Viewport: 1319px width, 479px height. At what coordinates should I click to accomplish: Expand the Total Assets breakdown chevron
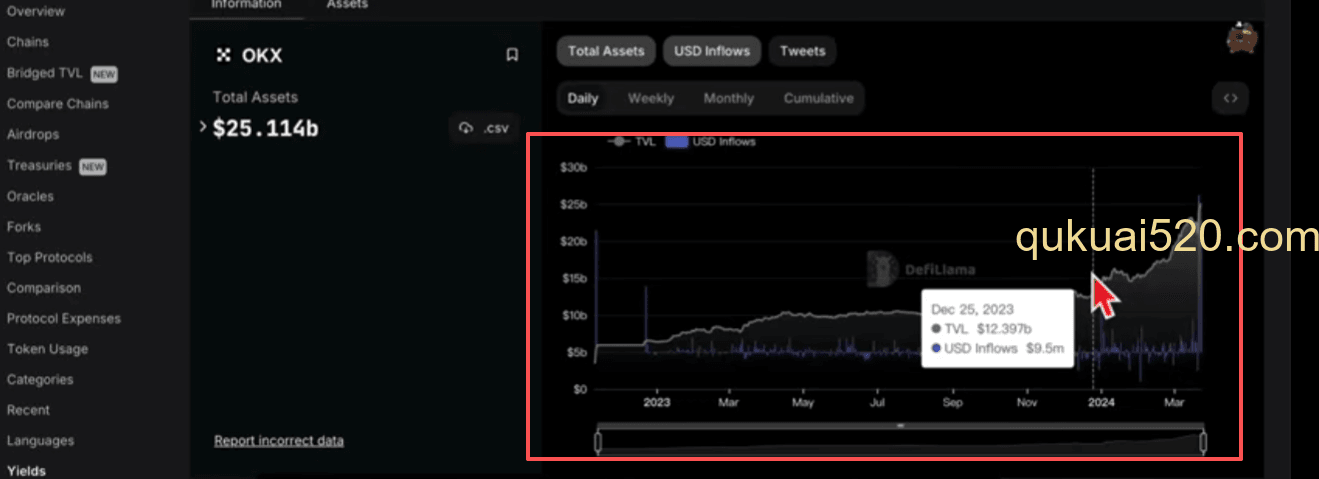tap(203, 127)
